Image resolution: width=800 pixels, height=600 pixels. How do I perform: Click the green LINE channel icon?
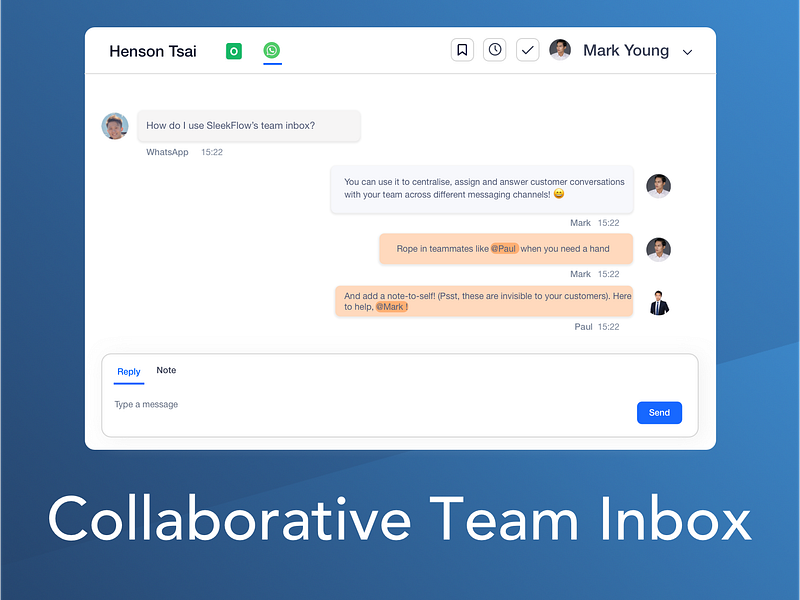pyautogui.click(x=234, y=51)
